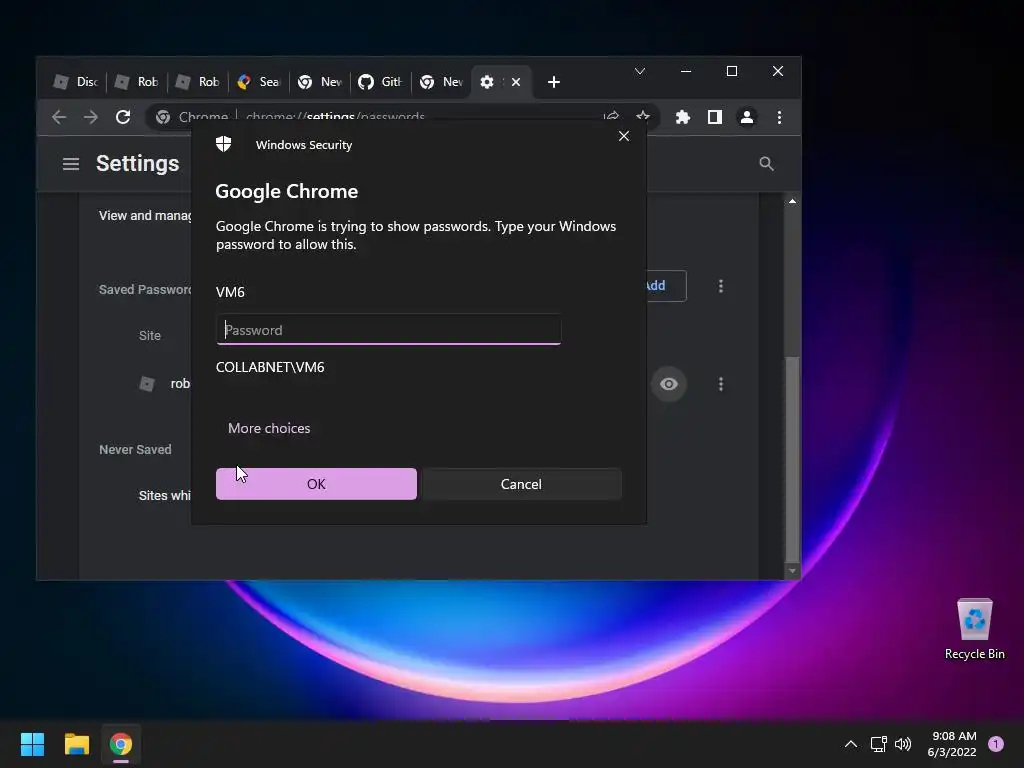Open Chrome three-dot main menu
The image size is (1024, 768).
click(779, 117)
